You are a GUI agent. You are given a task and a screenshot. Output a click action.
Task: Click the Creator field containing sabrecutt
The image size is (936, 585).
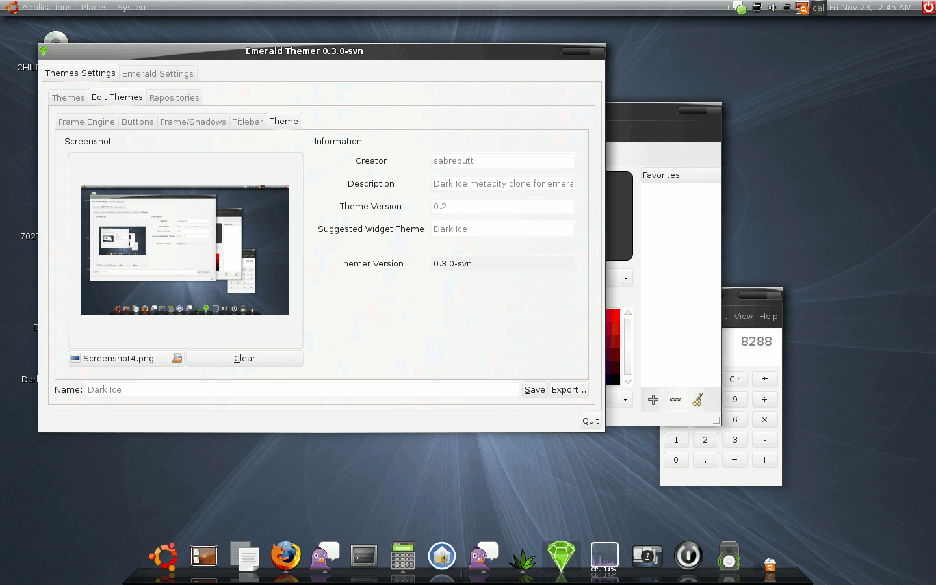tap(503, 161)
